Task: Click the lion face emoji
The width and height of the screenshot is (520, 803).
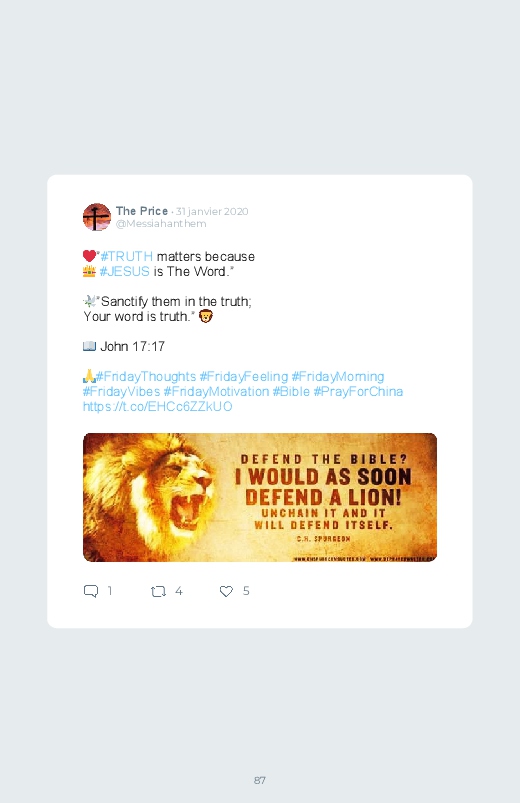Action: [x=206, y=316]
